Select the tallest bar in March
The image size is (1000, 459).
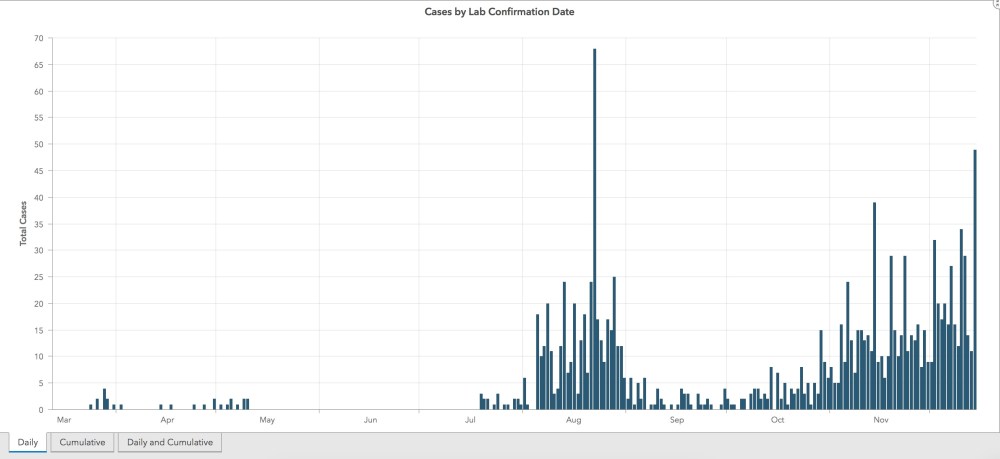pyautogui.click(x=104, y=399)
